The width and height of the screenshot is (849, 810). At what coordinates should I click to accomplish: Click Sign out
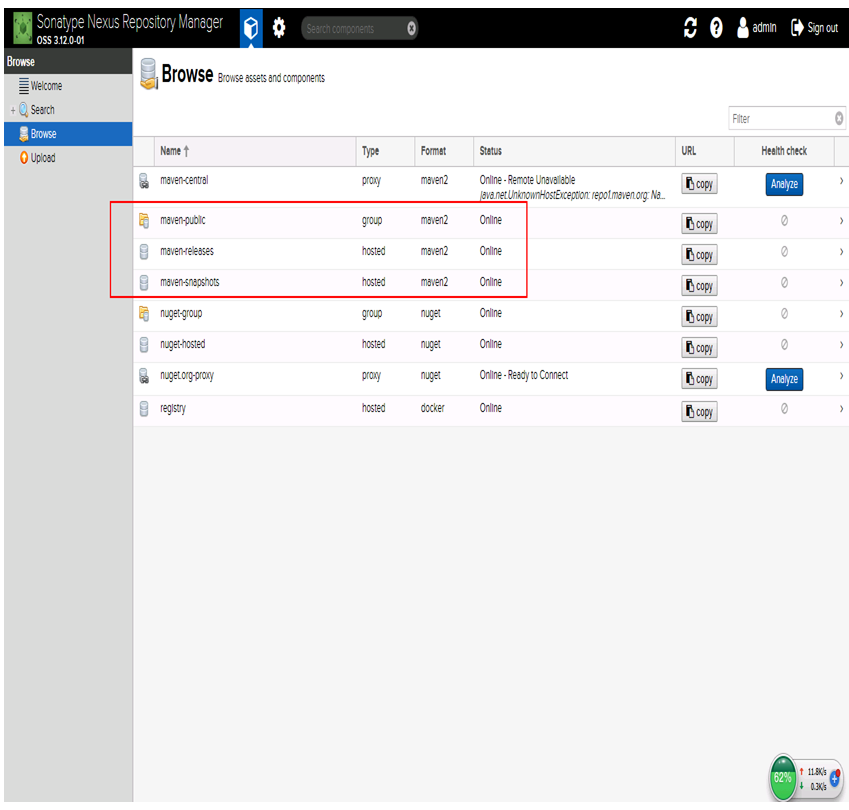[x=814, y=28]
